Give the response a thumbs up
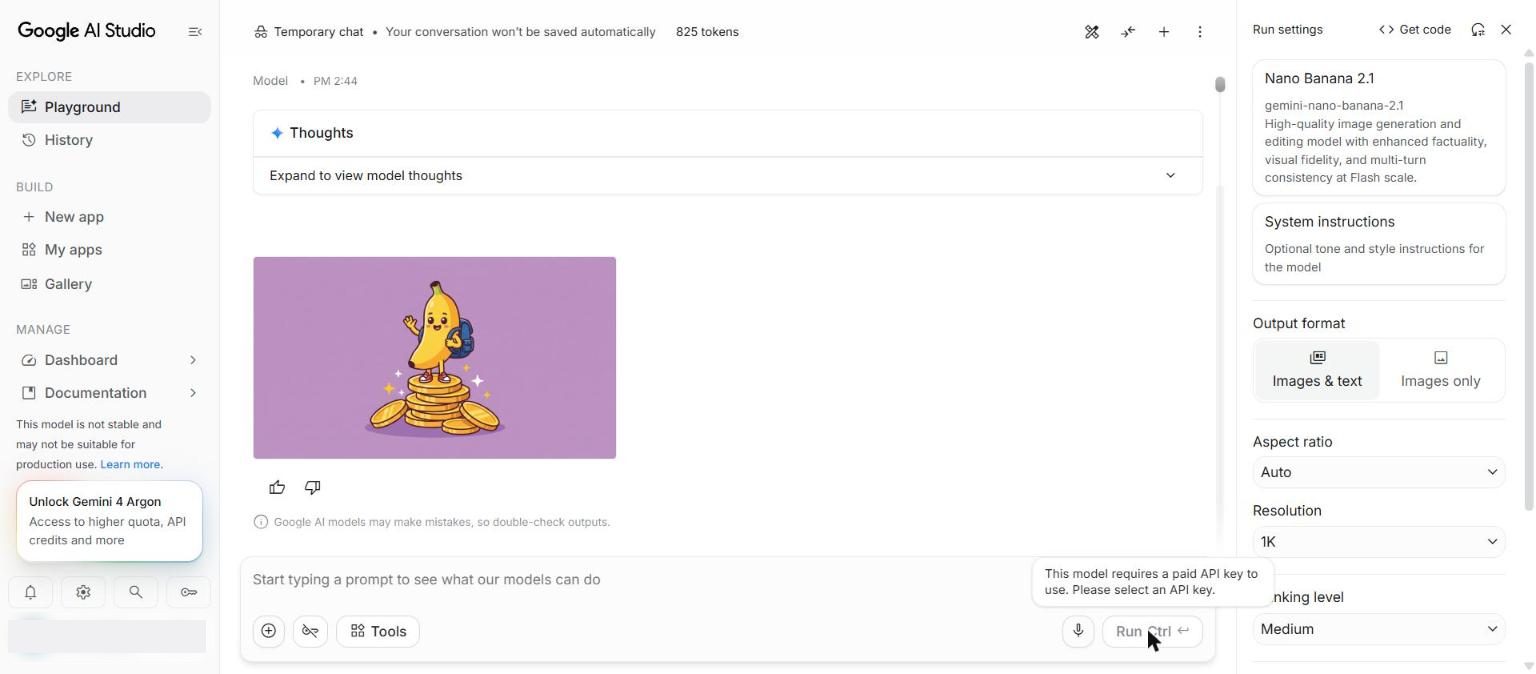Image resolution: width=1536 pixels, height=674 pixels. click(x=277, y=487)
